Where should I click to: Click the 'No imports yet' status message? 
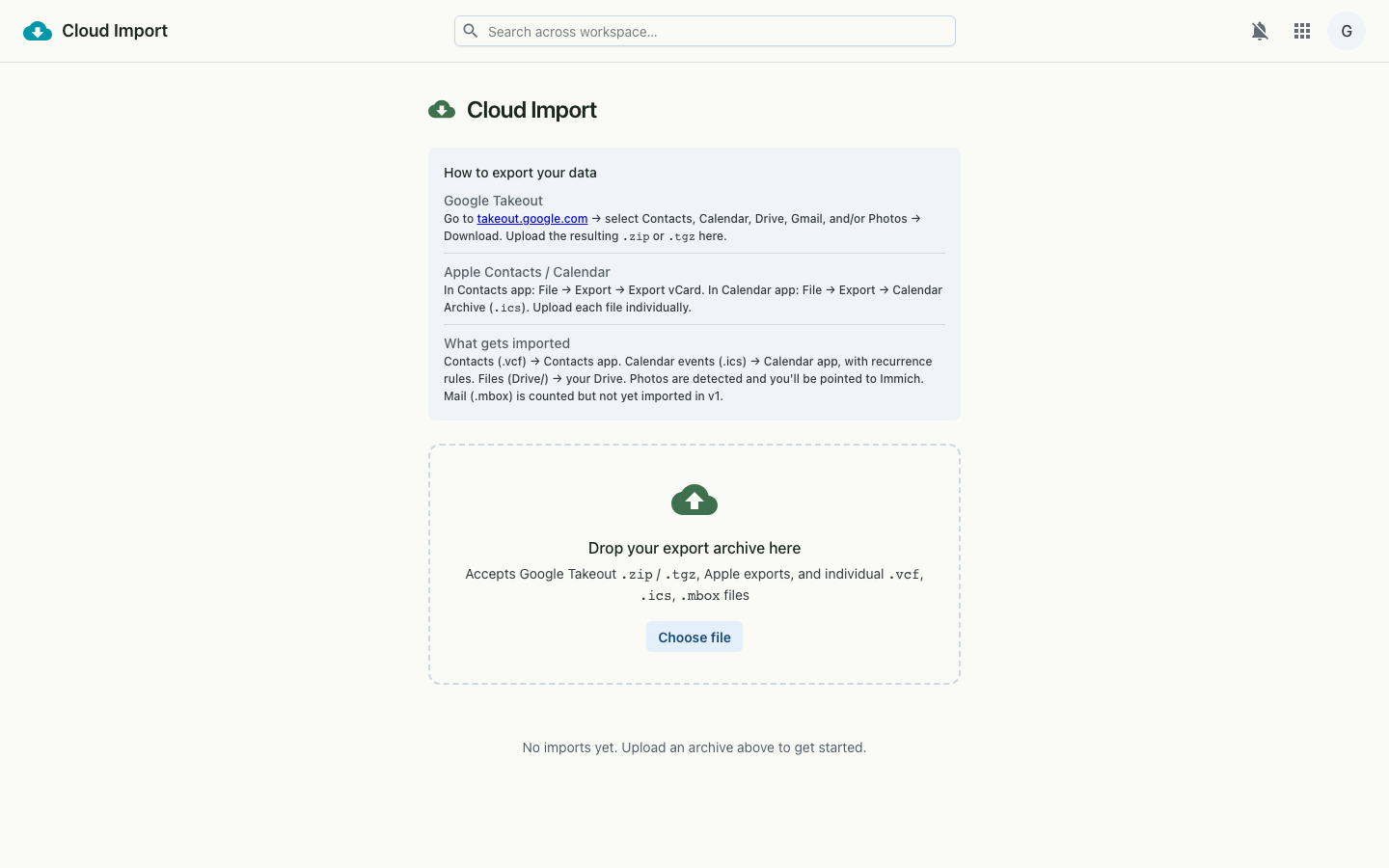[x=694, y=747]
